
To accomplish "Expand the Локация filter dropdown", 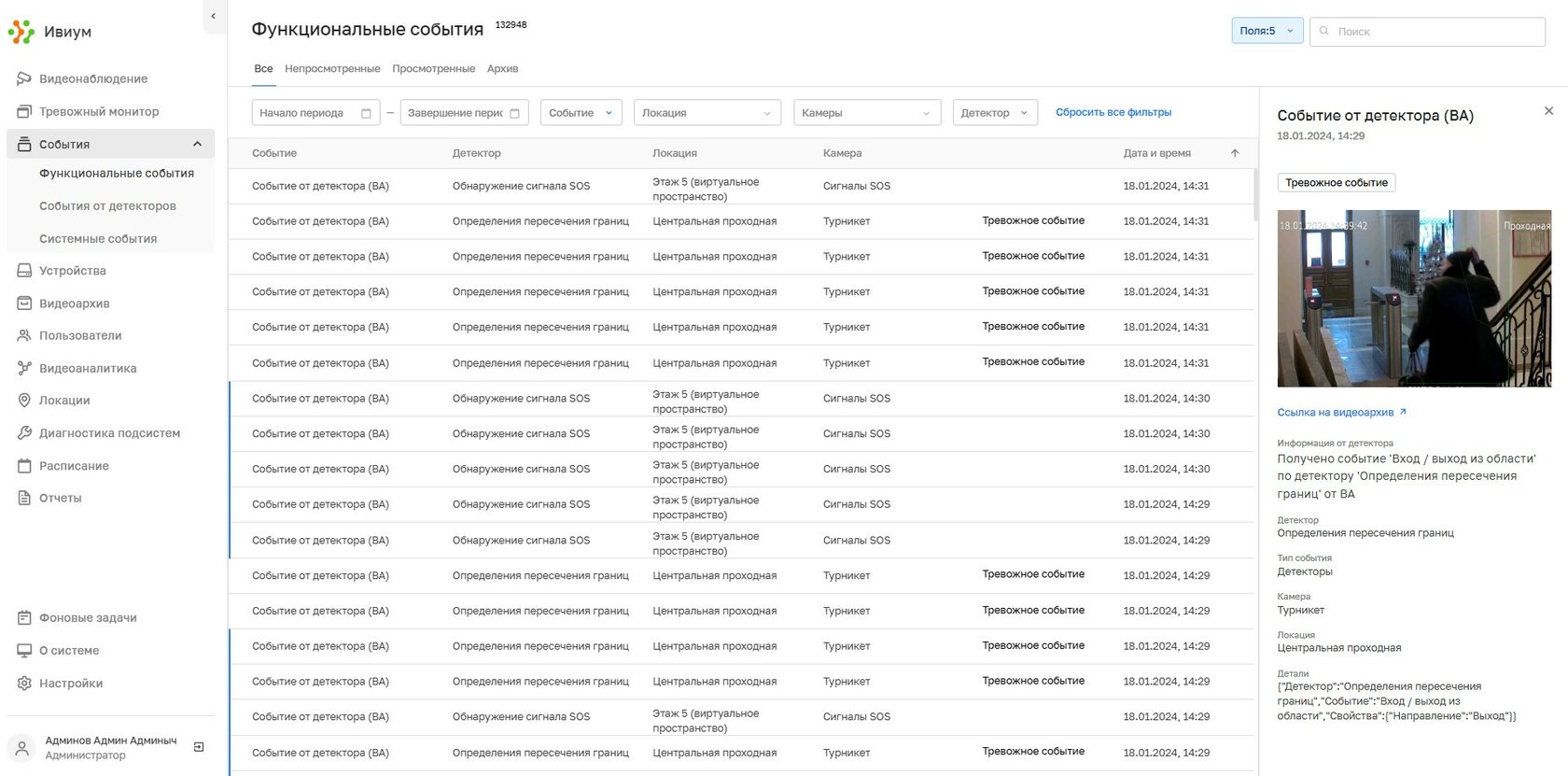I will point(707,113).
